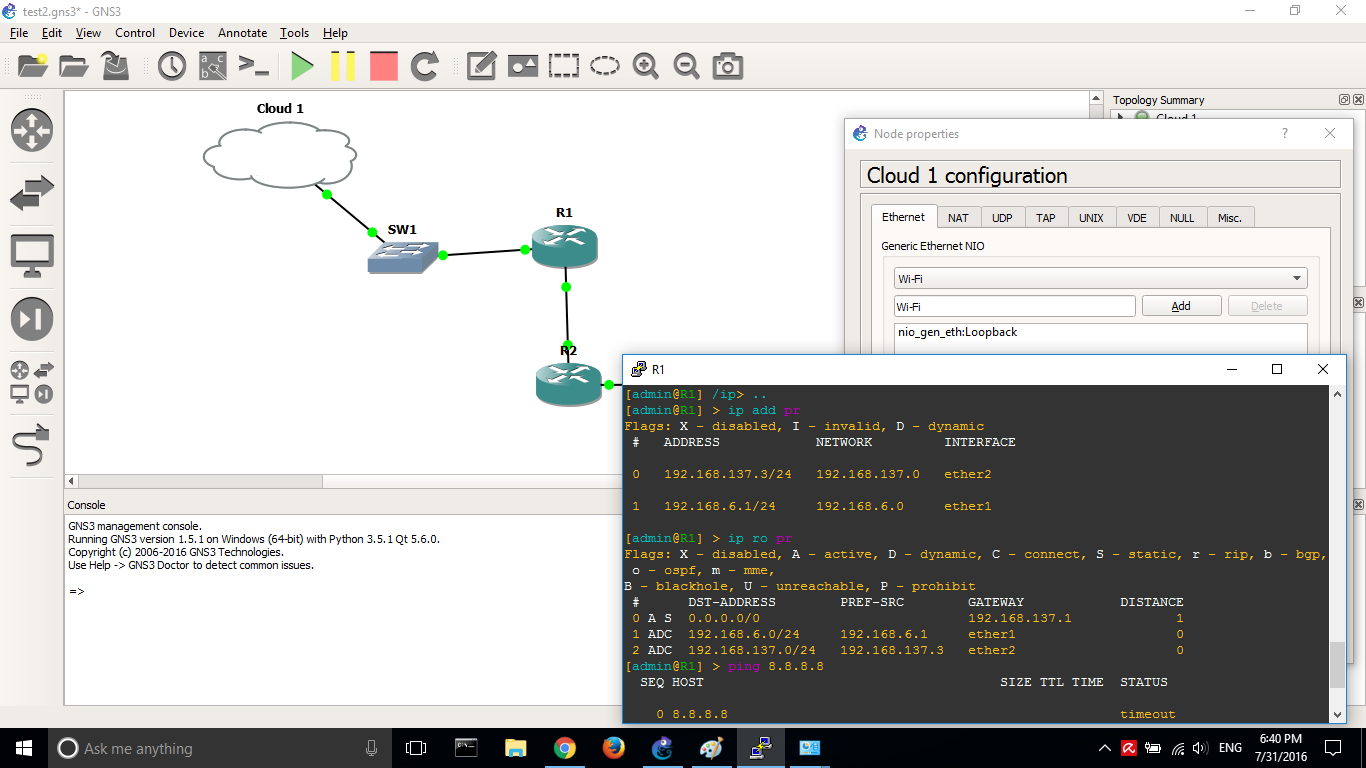This screenshot has height=768, width=1366.
Task: Open console to all devices icon
Action: coord(254,66)
